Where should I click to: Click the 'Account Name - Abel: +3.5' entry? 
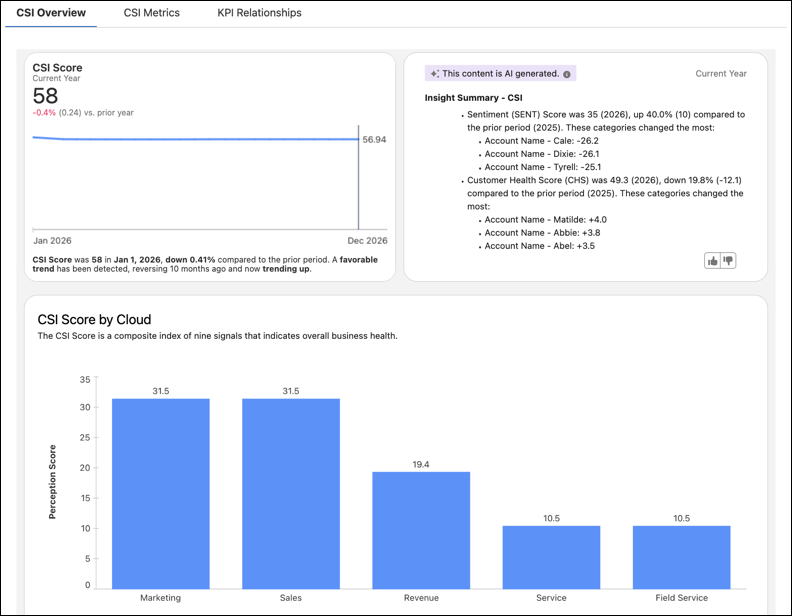tap(539, 246)
